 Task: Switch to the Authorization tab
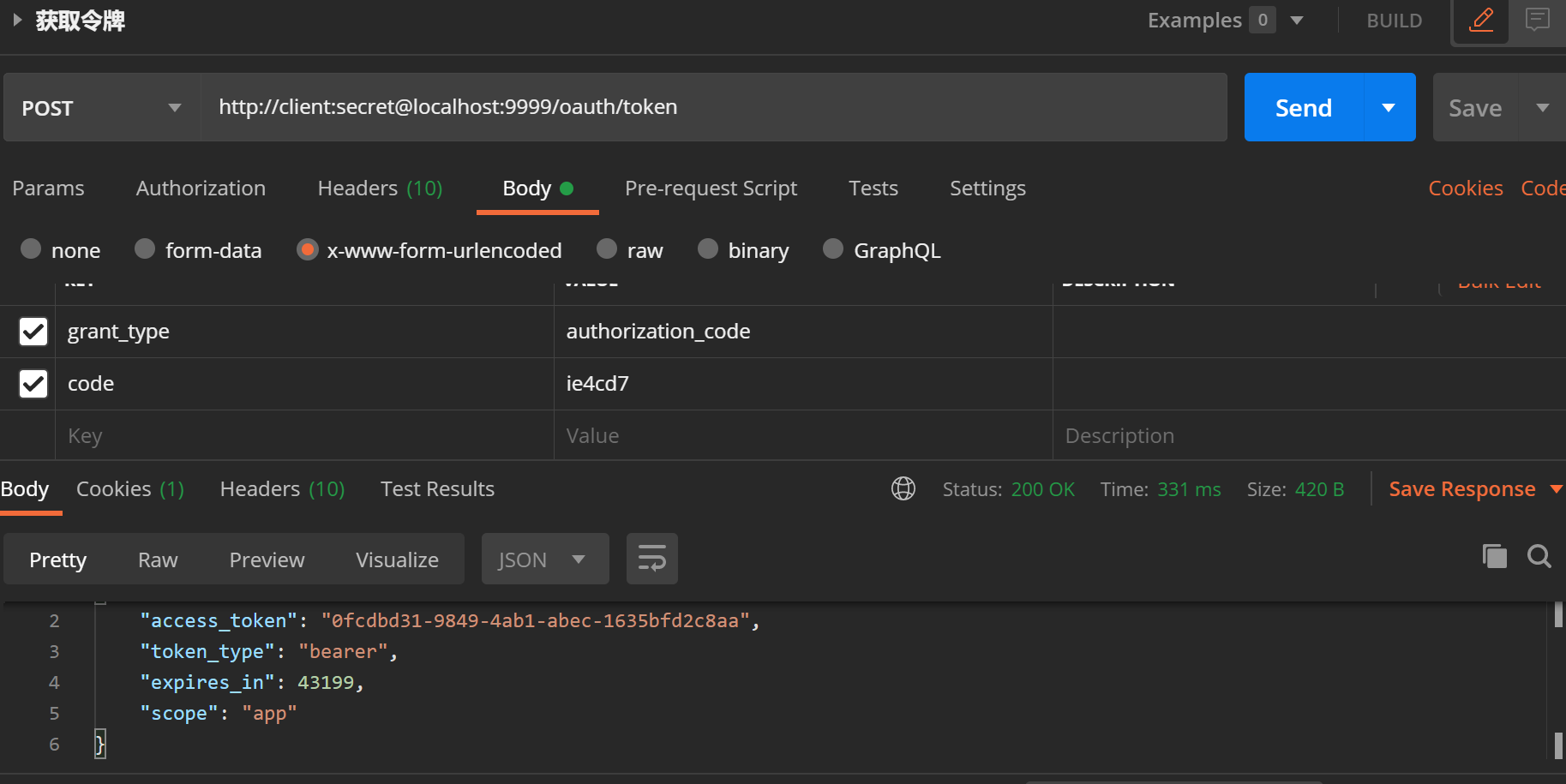tap(201, 189)
